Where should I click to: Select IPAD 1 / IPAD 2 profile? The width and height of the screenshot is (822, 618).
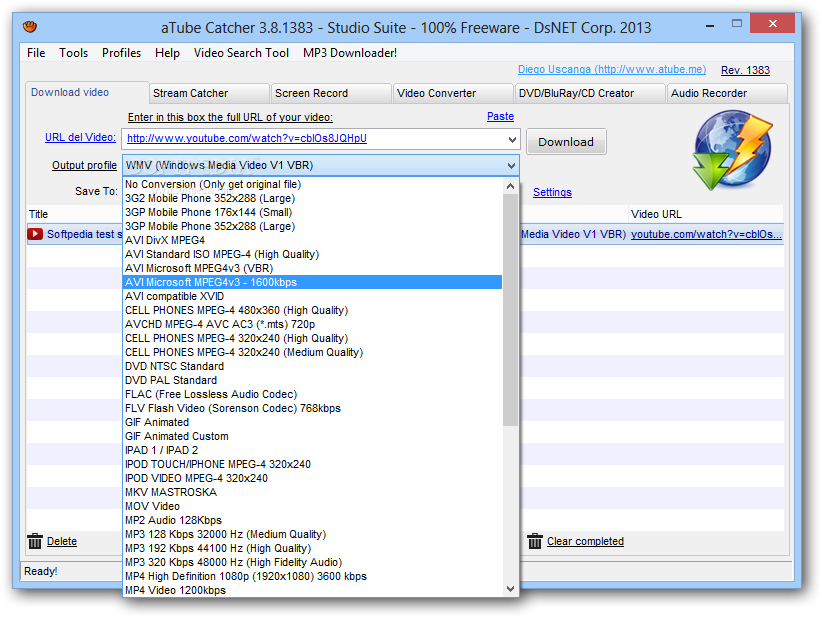click(312, 450)
